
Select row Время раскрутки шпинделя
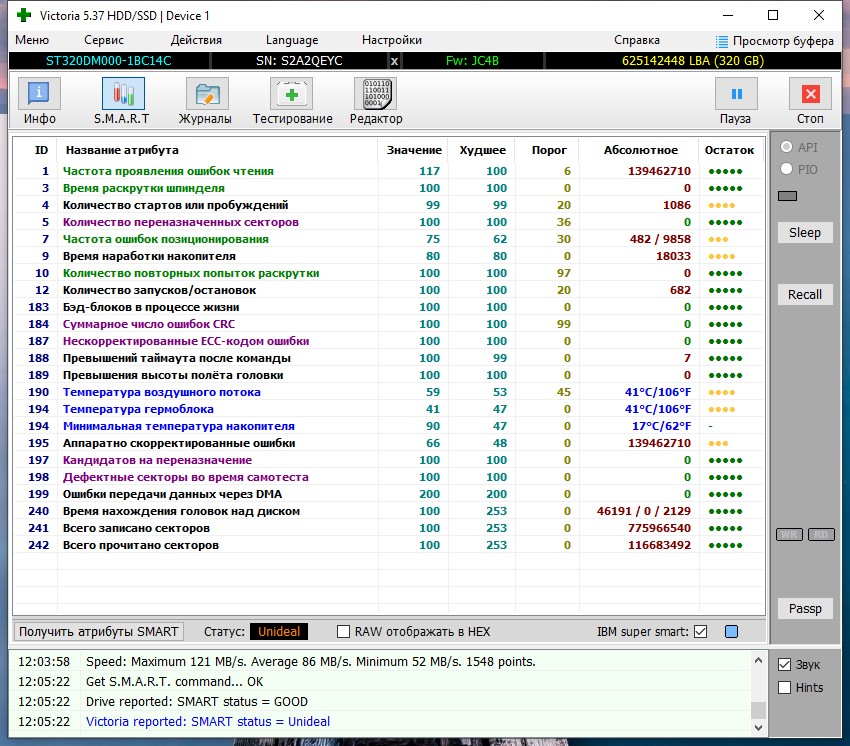click(389, 188)
